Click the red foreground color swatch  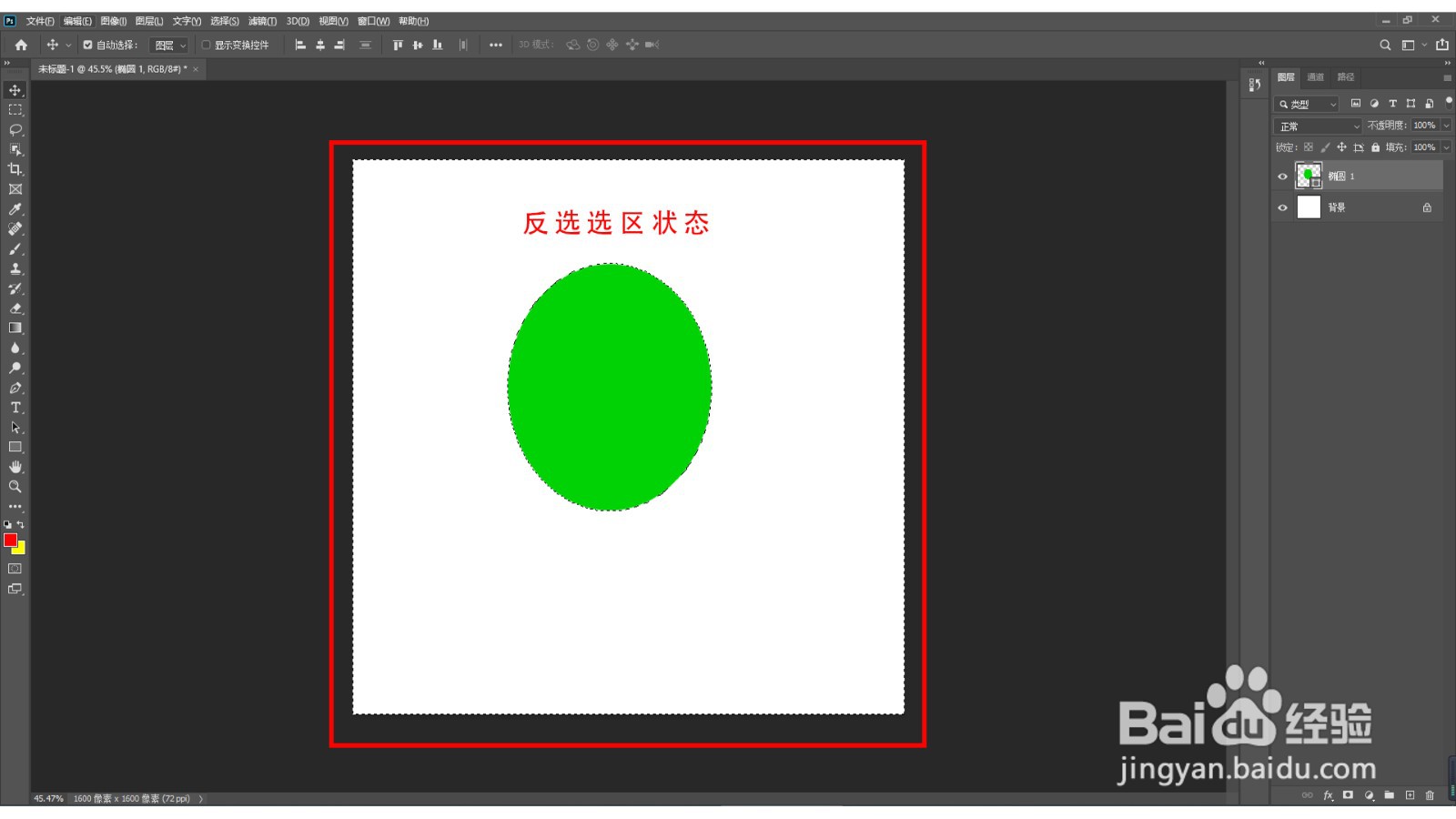coord(12,541)
